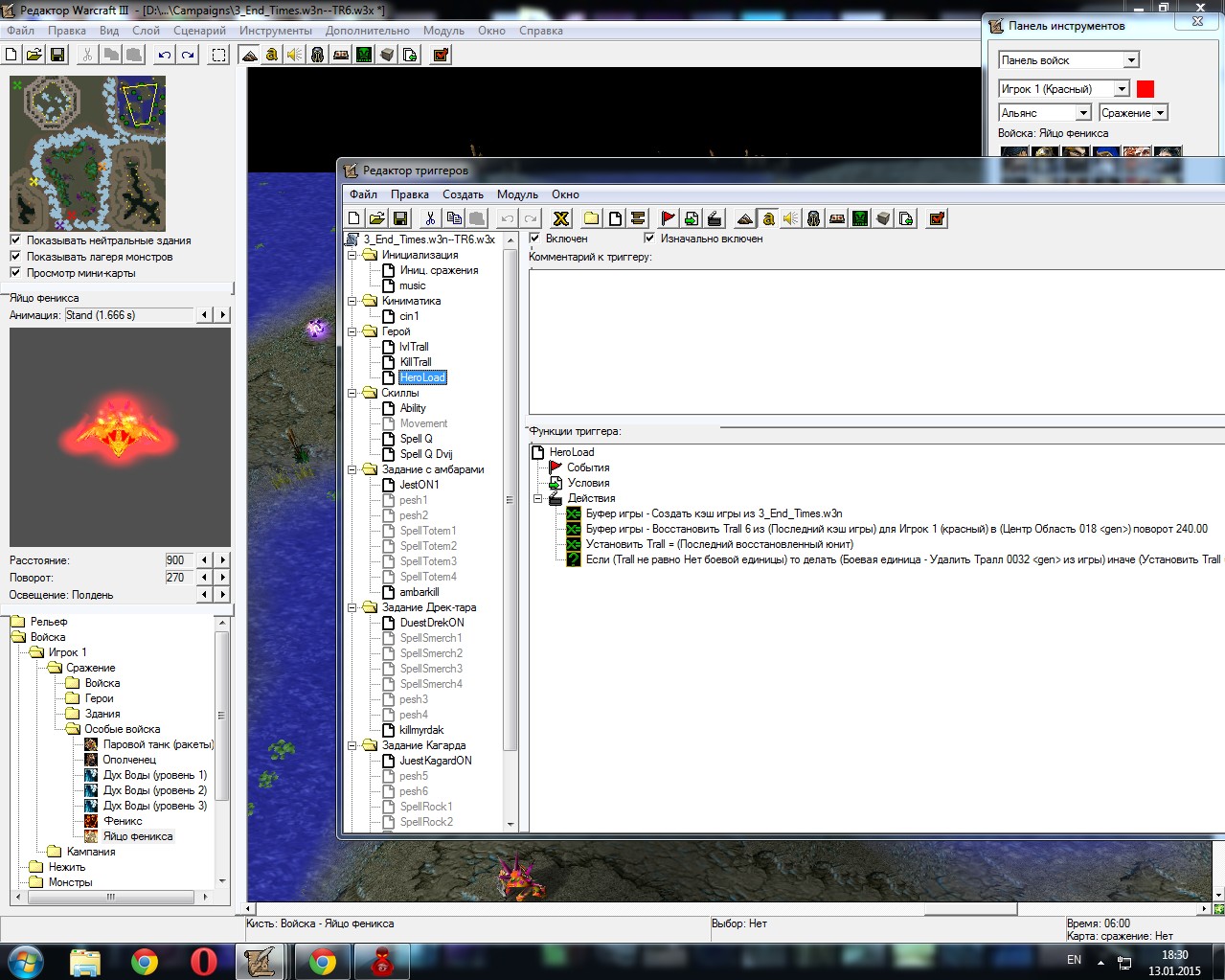Open Сценарий menu in main window

pyautogui.click(x=199, y=31)
